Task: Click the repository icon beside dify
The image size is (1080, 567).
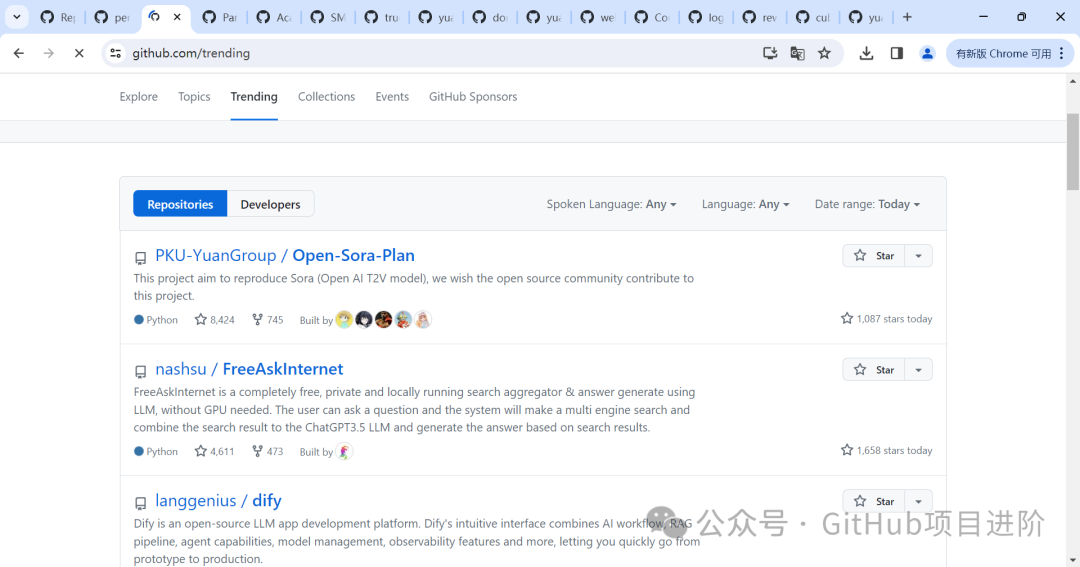Action: coord(141,503)
